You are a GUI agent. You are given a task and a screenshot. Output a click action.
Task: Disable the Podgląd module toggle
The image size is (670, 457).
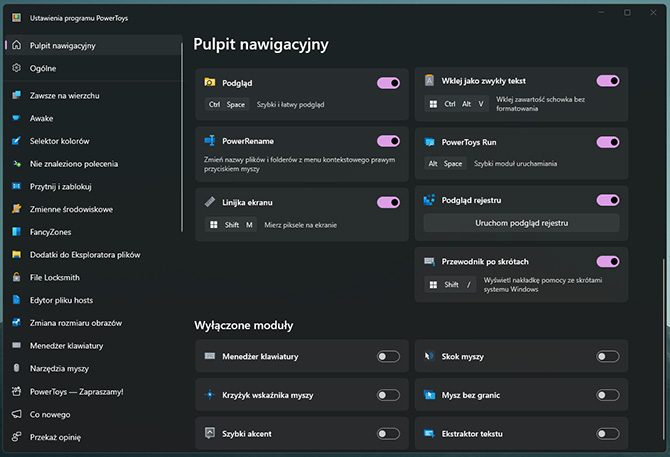click(x=388, y=83)
